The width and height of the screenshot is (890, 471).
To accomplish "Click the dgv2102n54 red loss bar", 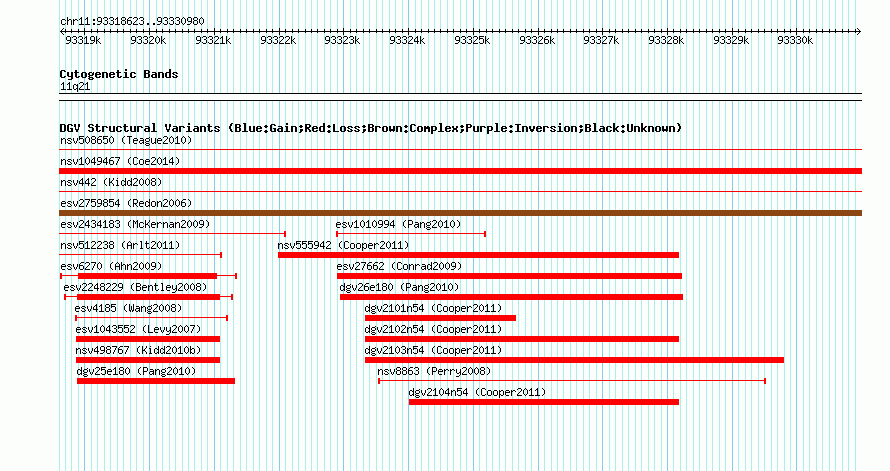I will click(522, 339).
